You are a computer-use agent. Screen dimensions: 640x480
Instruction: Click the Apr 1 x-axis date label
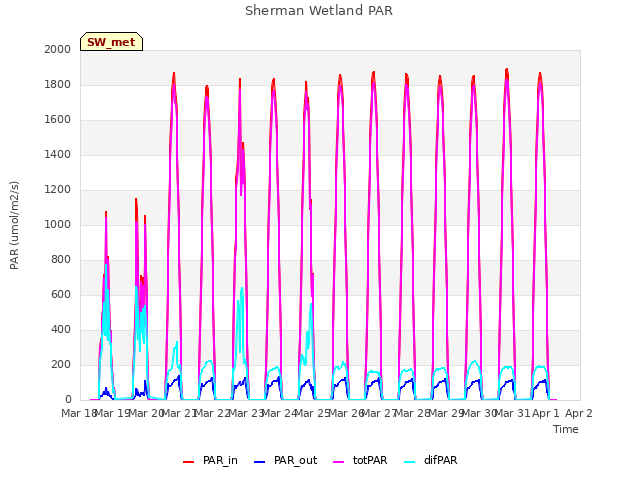pos(546,413)
